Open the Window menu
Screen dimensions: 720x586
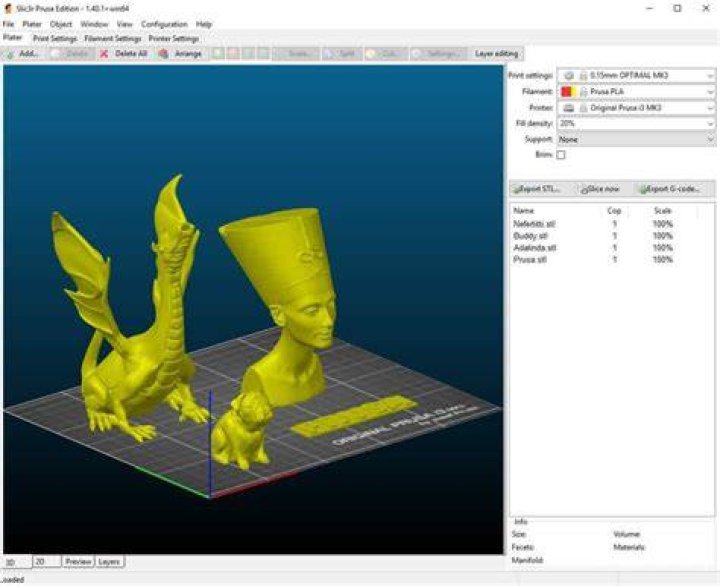point(94,24)
